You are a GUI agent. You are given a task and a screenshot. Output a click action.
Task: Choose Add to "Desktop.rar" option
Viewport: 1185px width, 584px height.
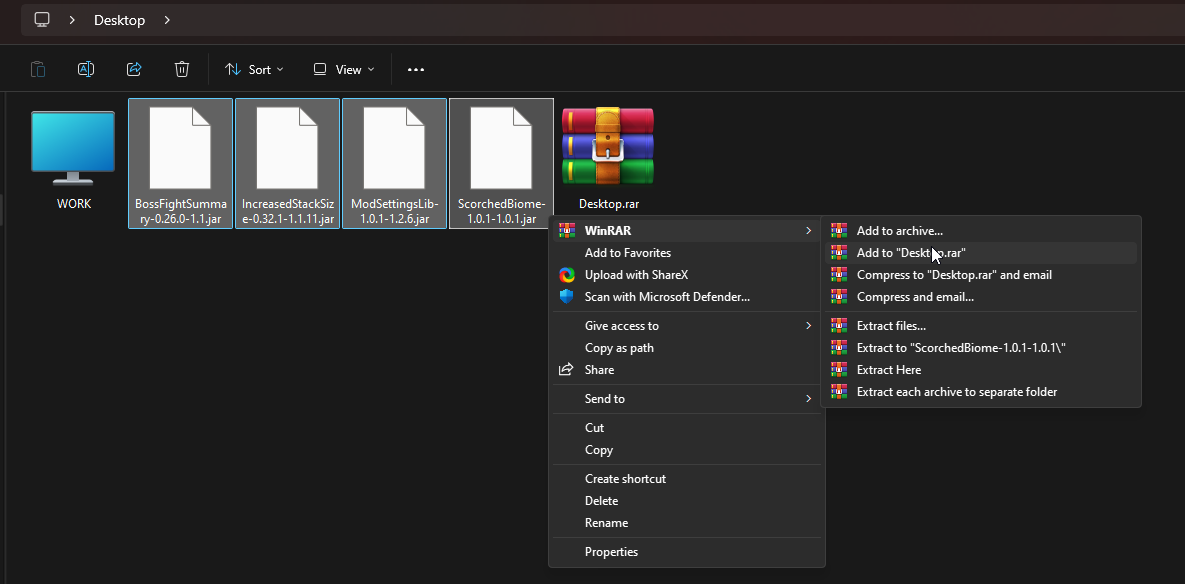[910, 253]
